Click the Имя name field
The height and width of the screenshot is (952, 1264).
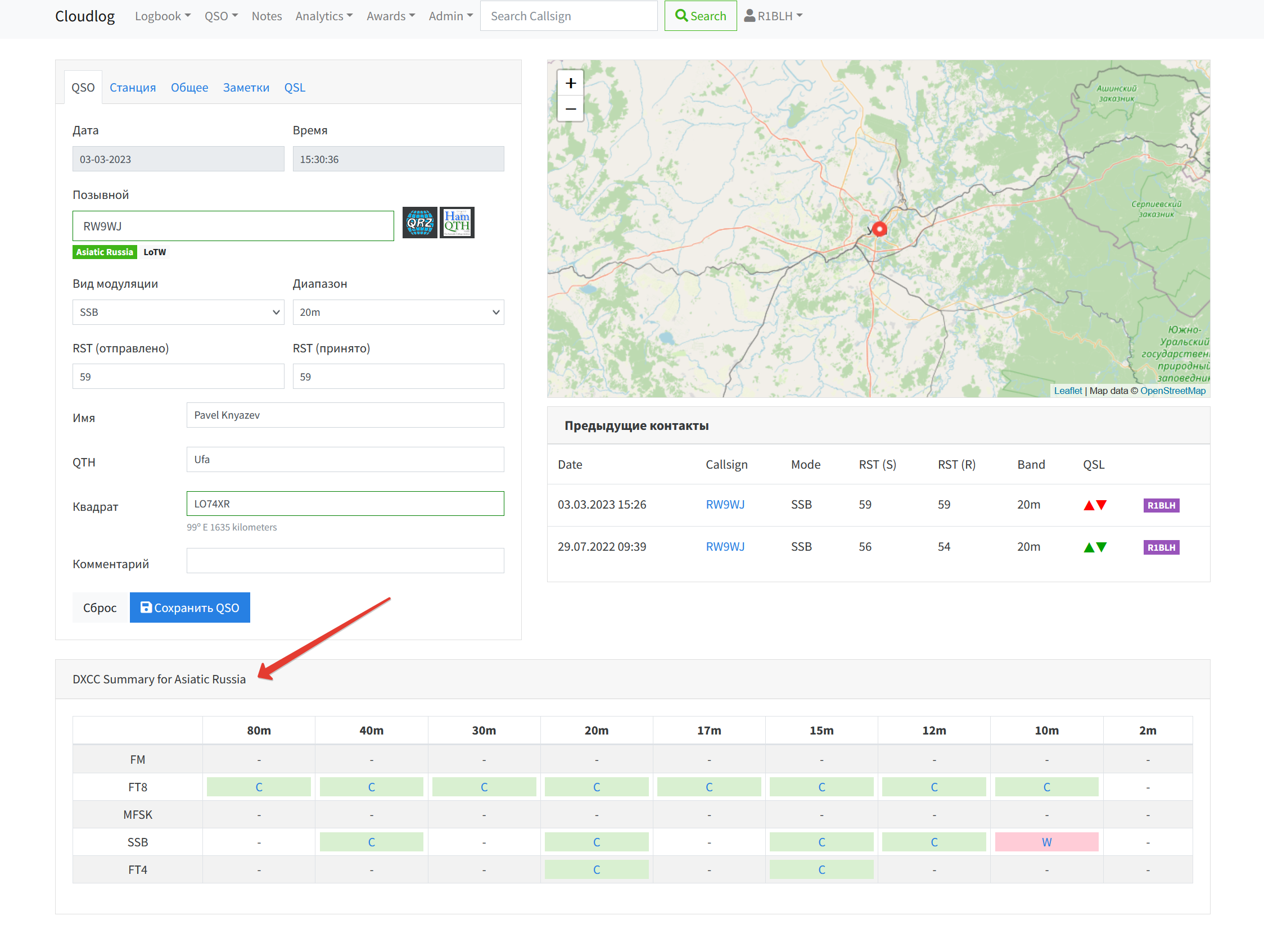tap(345, 415)
